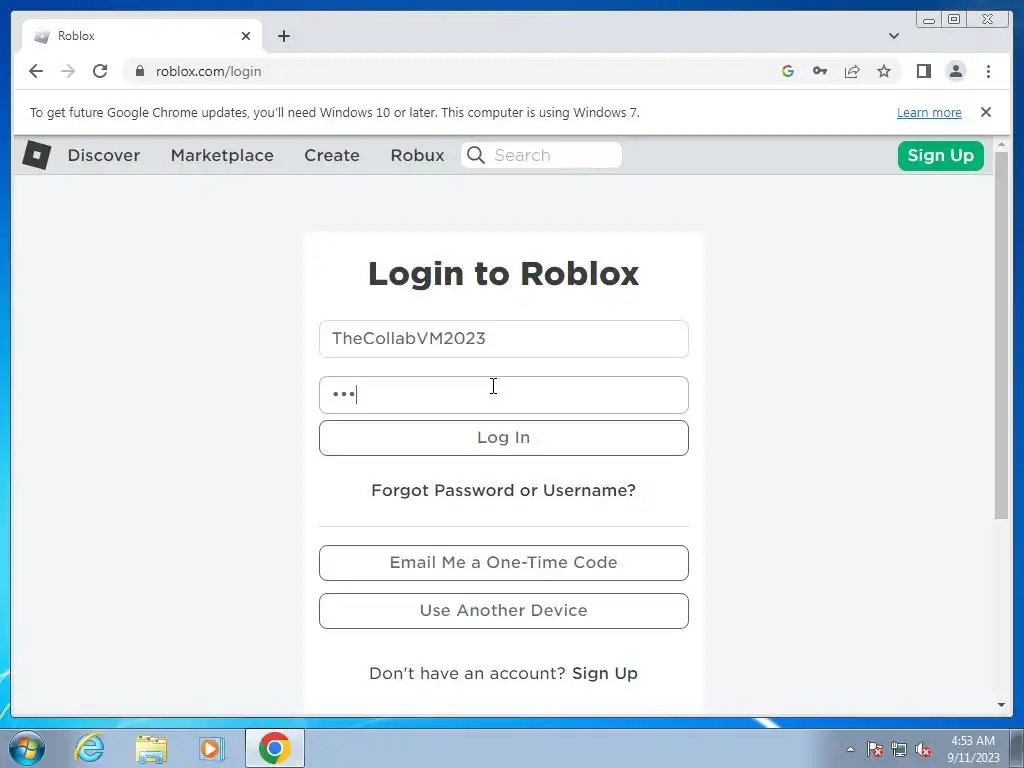Click the Roblox search magnifier icon
Viewport: 1024px width, 768px height.
(x=476, y=155)
